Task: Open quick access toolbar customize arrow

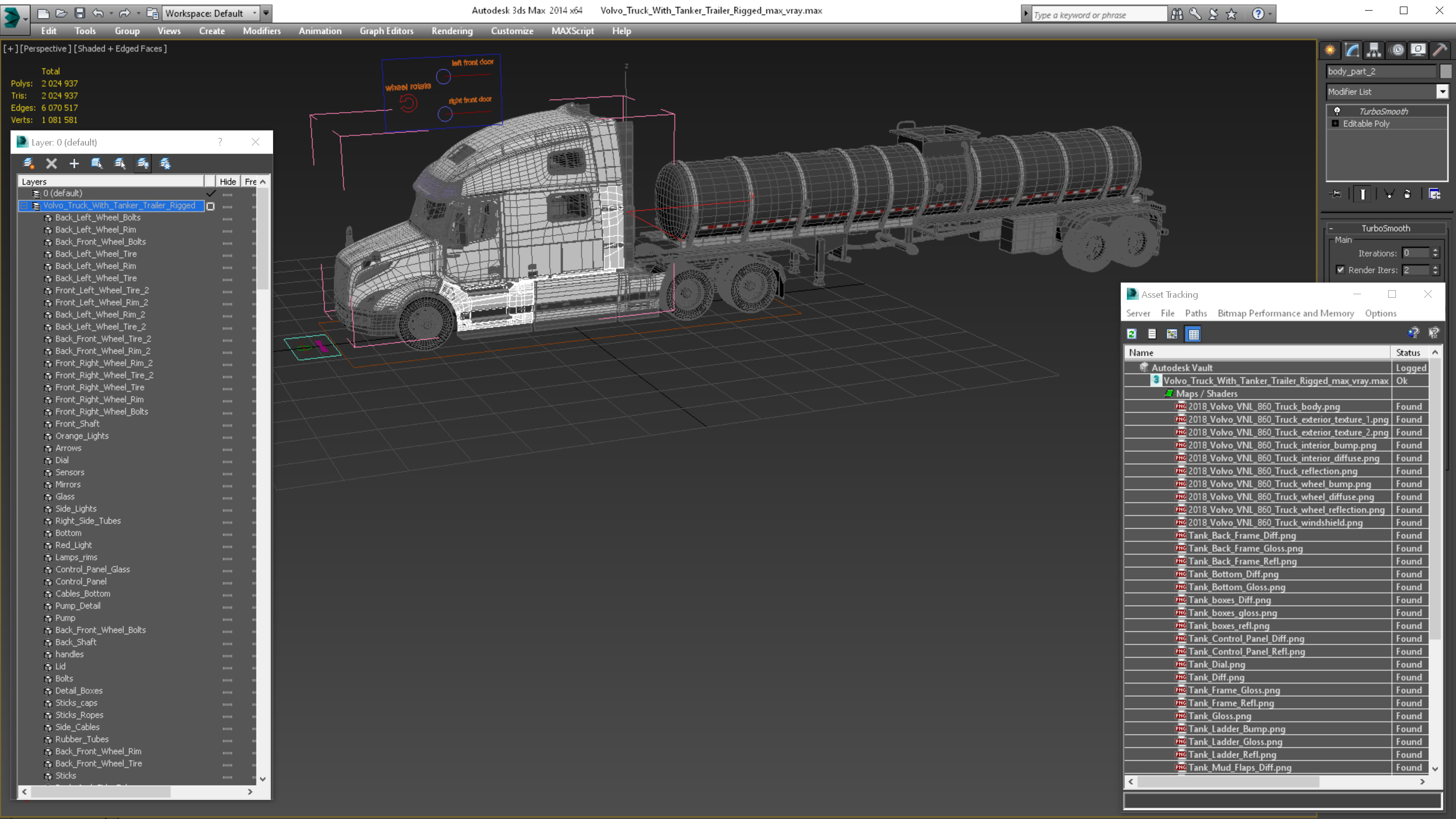Action: tap(265, 13)
